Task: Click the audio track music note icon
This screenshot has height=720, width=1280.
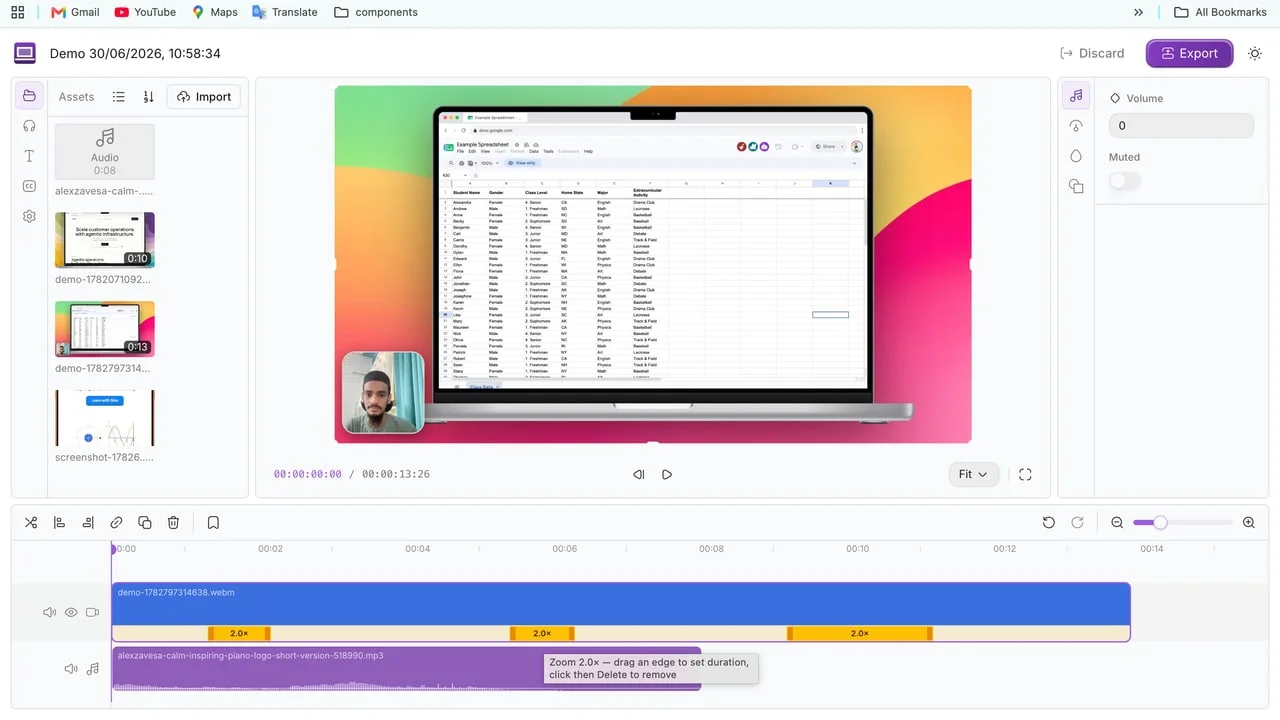Action: point(93,668)
